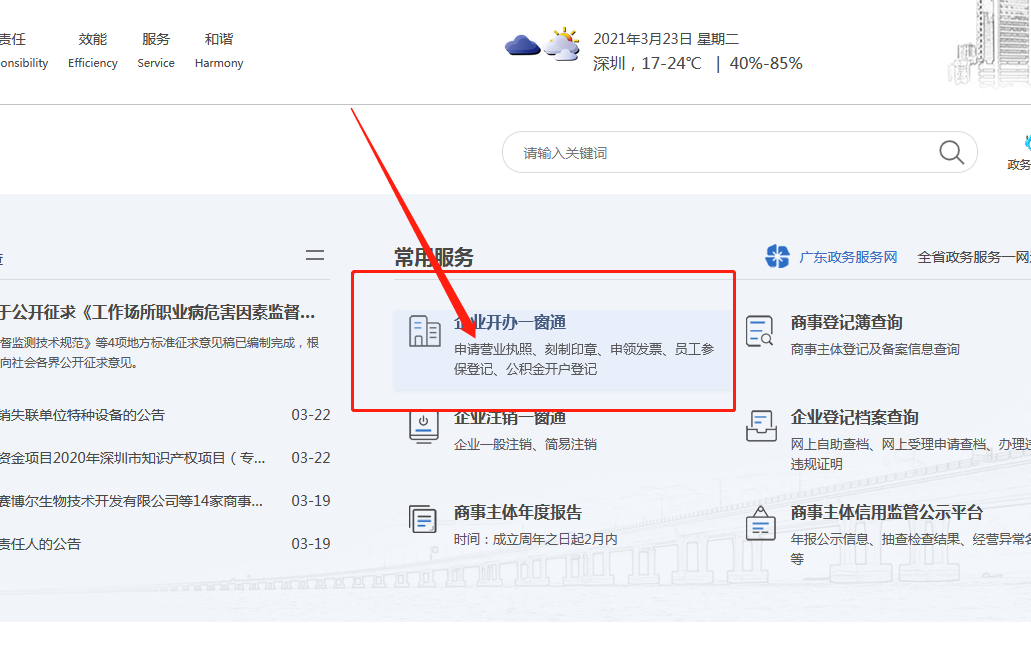
Task: Open the 和谐 Harmony navigation item
Action: (218, 40)
